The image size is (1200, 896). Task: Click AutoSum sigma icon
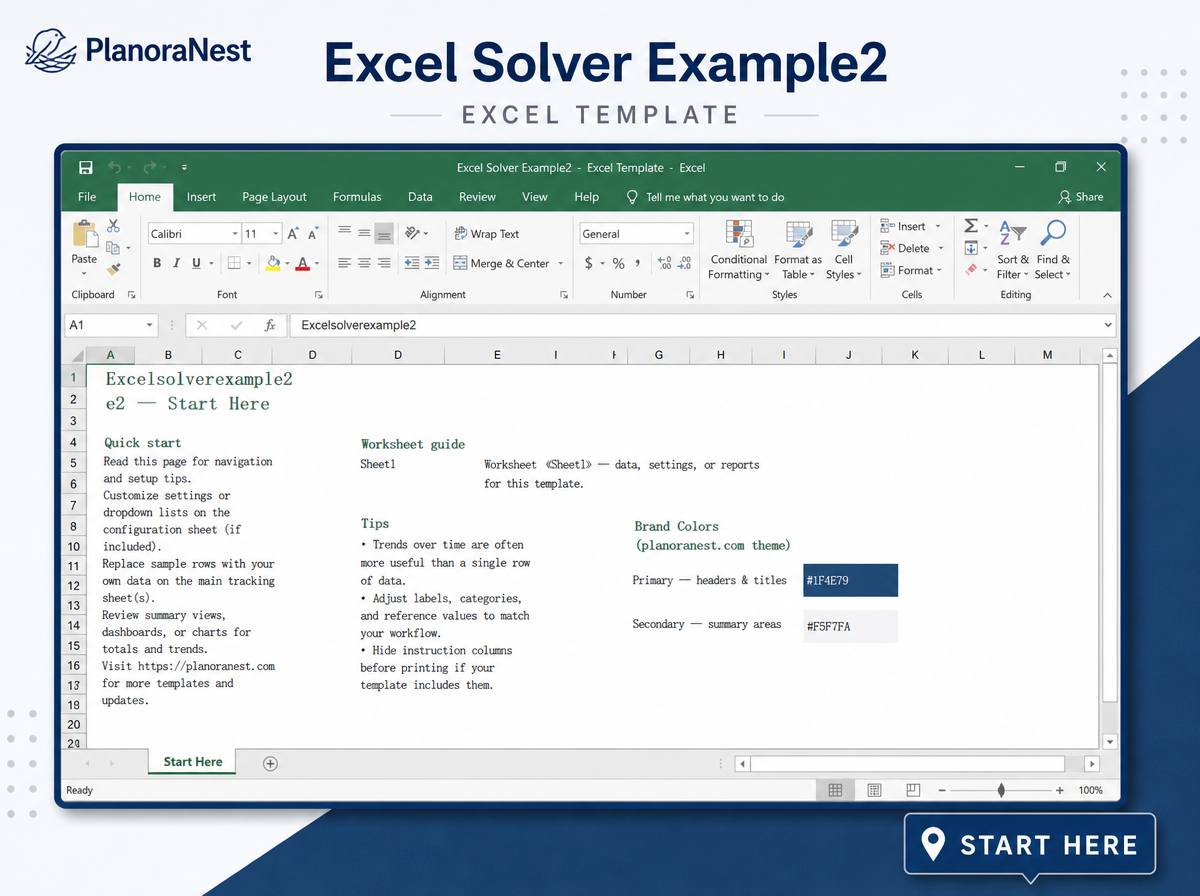pos(971,226)
